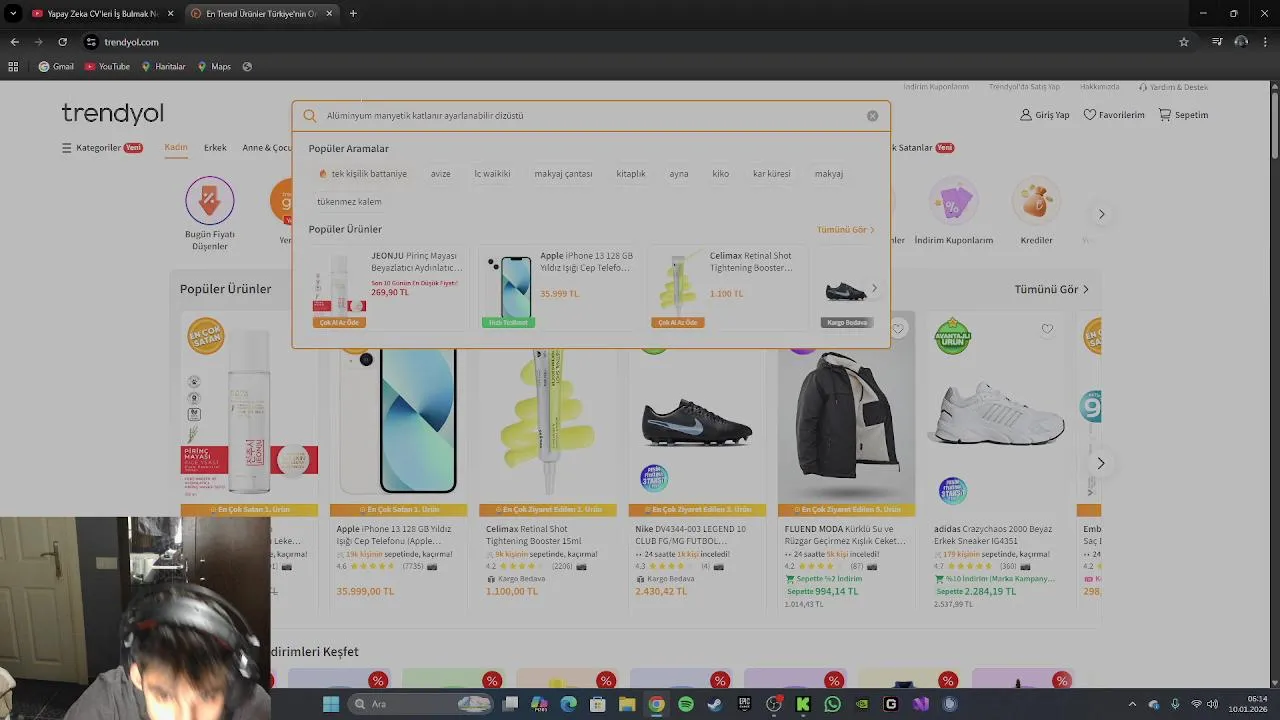Open the adidas Crazychaos 2000 product title

coord(993,535)
